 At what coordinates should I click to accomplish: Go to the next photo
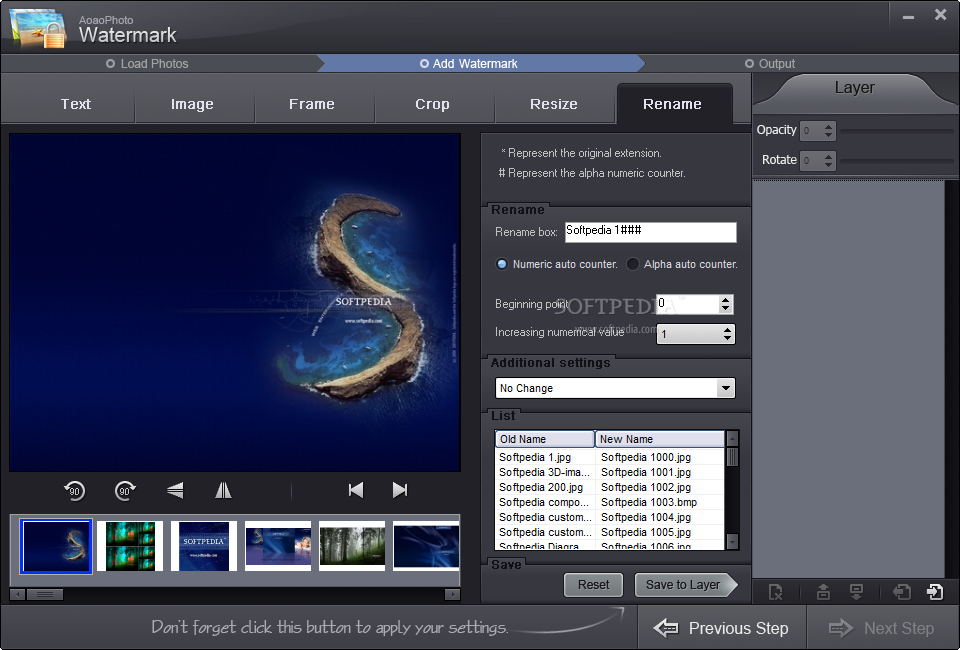pos(400,490)
